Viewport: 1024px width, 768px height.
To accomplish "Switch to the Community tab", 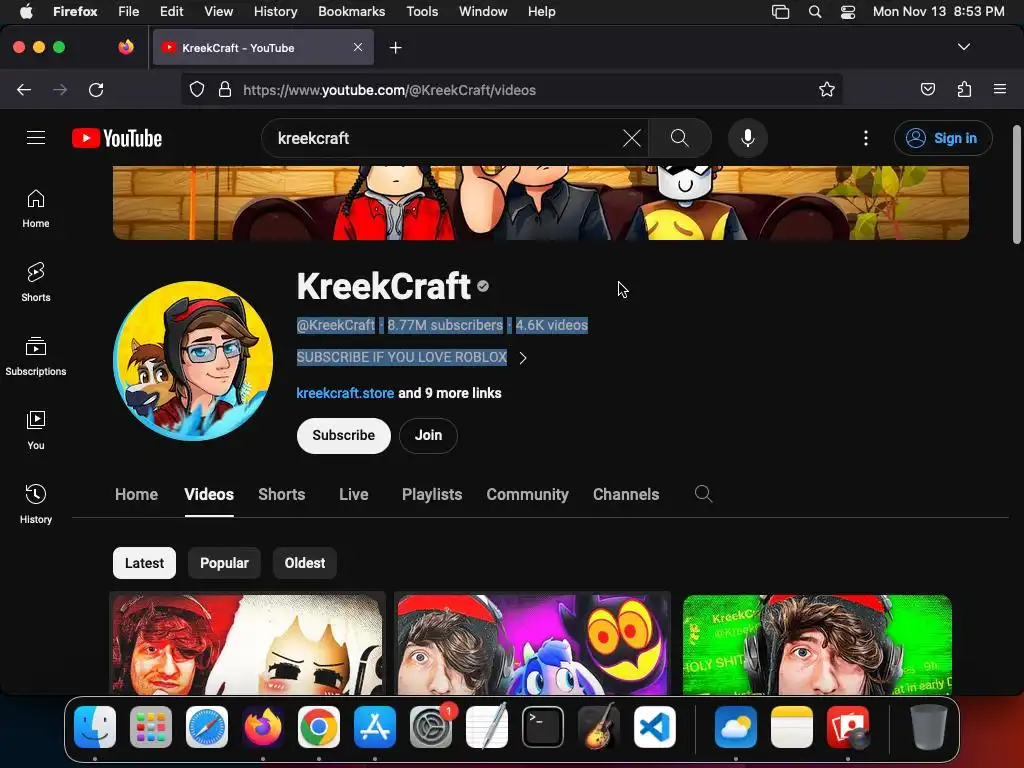I will (527, 494).
